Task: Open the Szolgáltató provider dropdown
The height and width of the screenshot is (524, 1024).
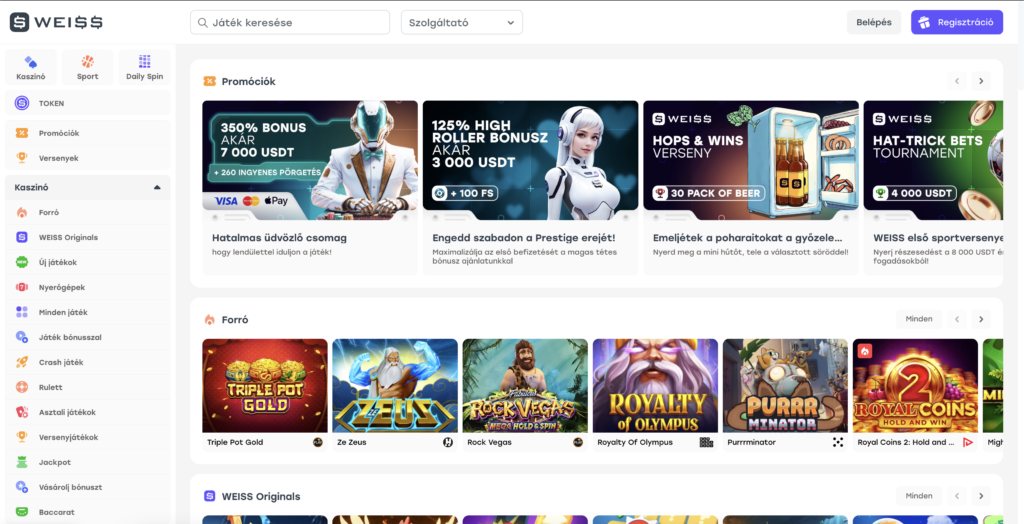Action: [462, 22]
